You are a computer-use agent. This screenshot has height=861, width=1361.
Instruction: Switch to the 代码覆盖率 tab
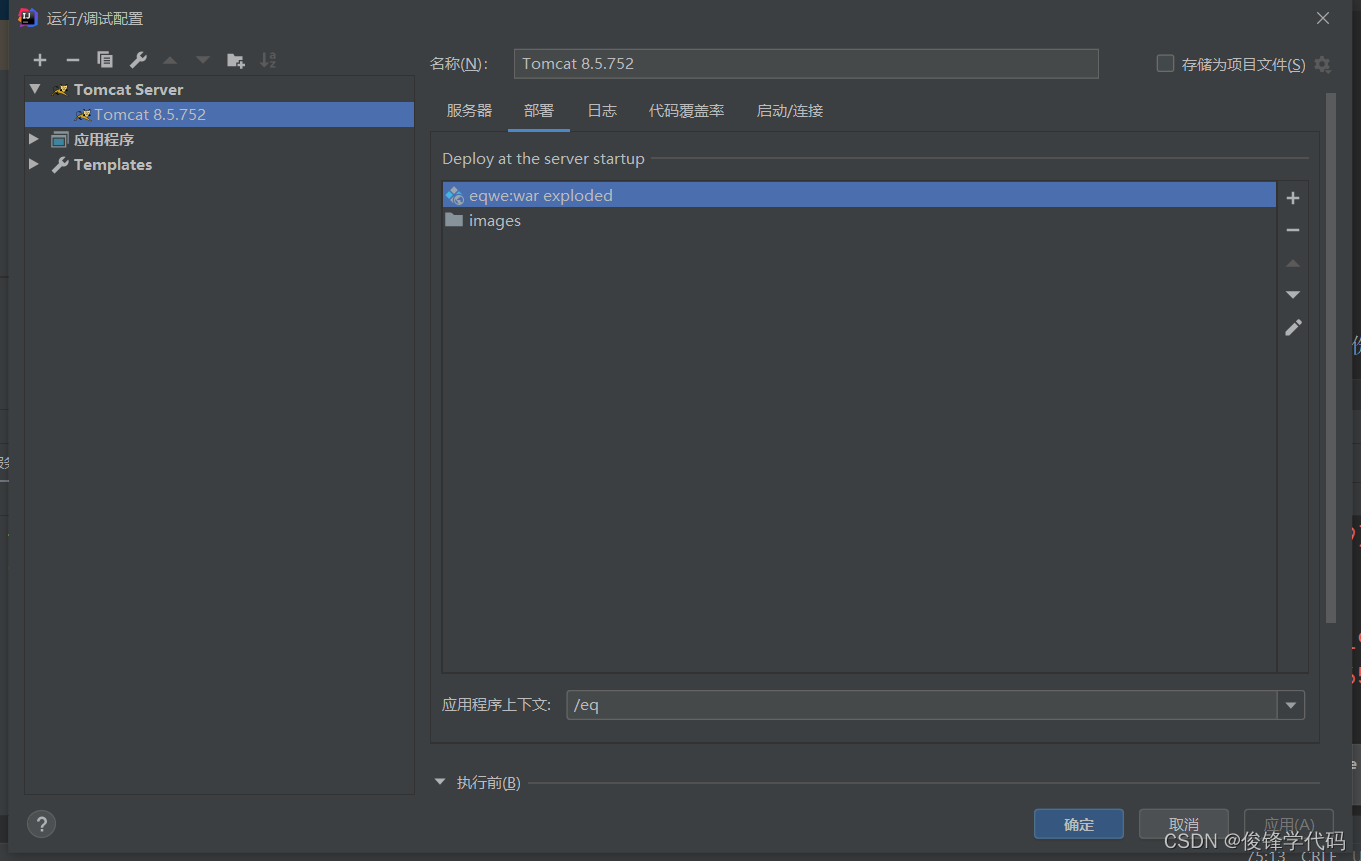coord(686,111)
